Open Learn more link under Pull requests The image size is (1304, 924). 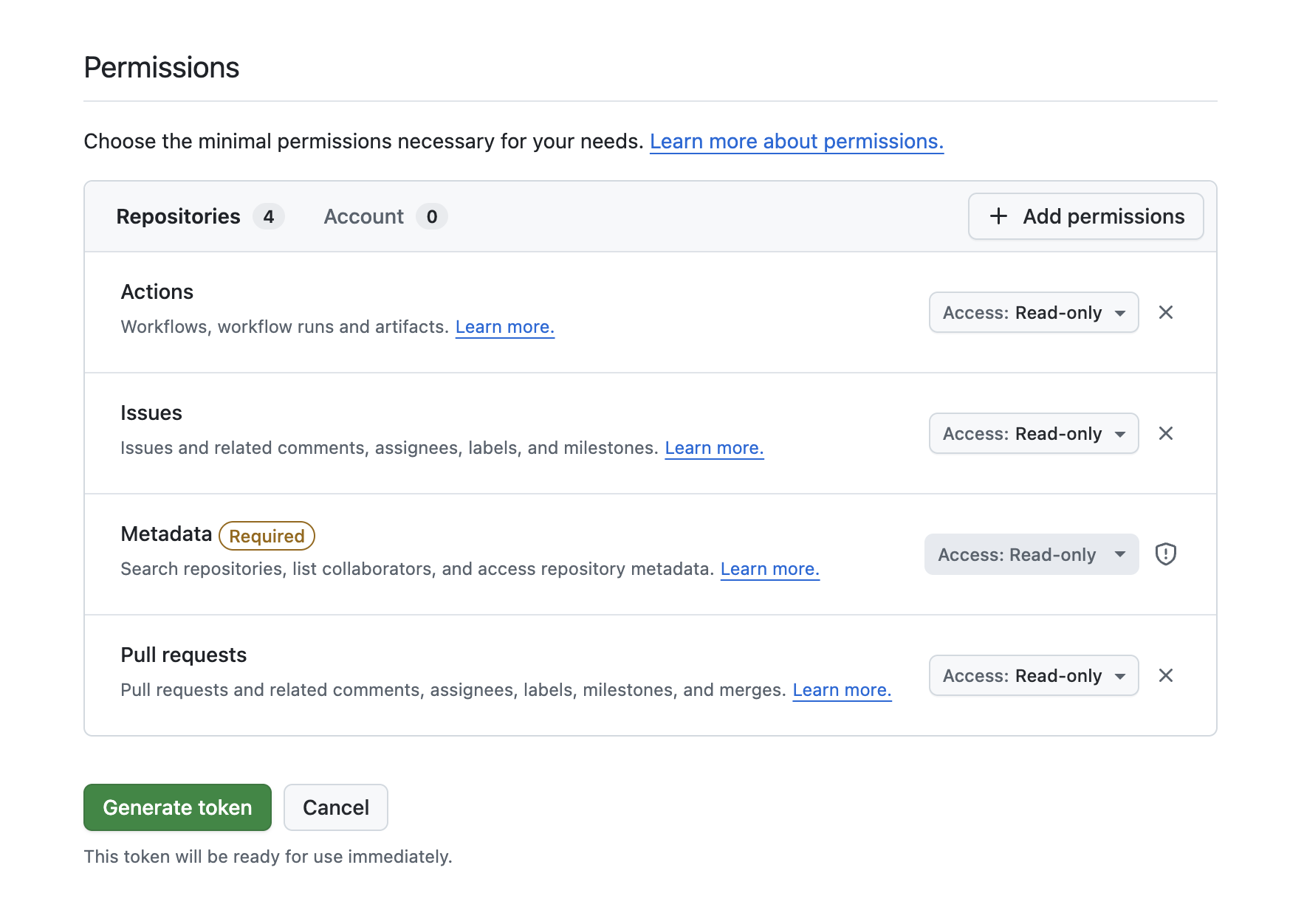(x=841, y=690)
